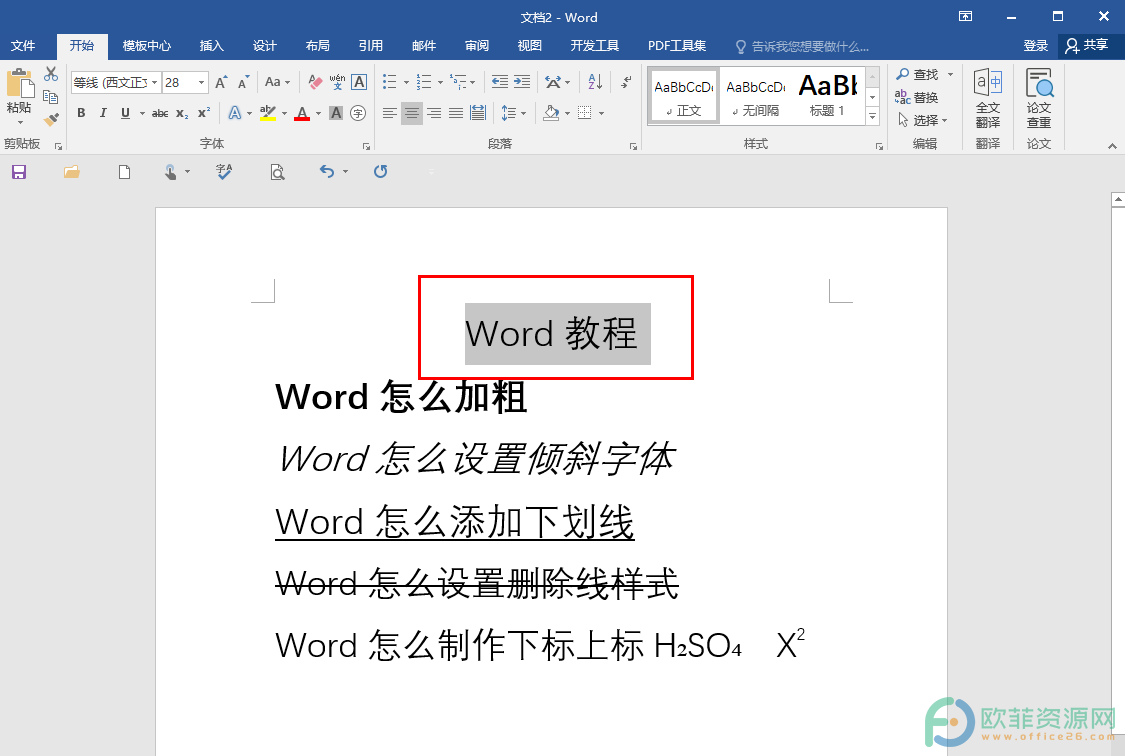Shrink font size with smaller A icon
Viewport: 1125px width, 756px height.
pyautogui.click(x=244, y=82)
